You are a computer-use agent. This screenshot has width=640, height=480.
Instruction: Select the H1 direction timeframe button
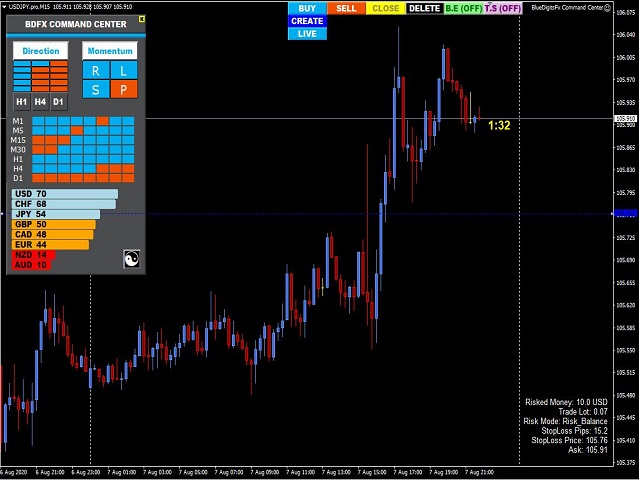pyautogui.click(x=22, y=102)
